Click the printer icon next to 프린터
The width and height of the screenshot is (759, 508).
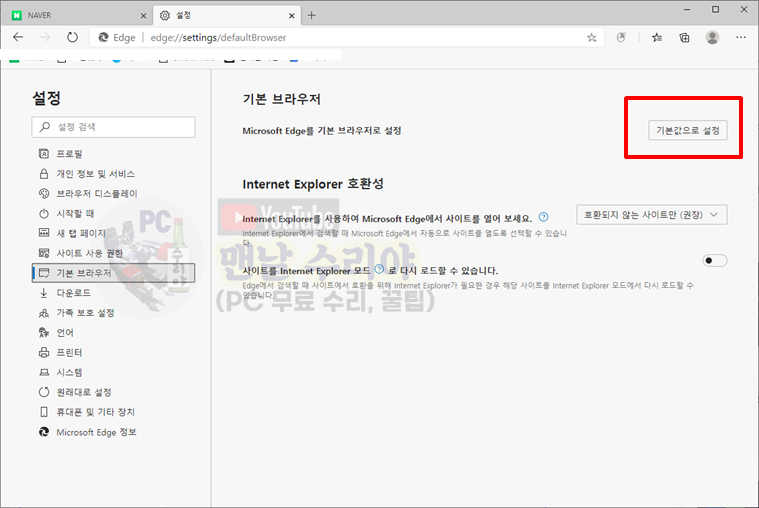pyautogui.click(x=44, y=352)
